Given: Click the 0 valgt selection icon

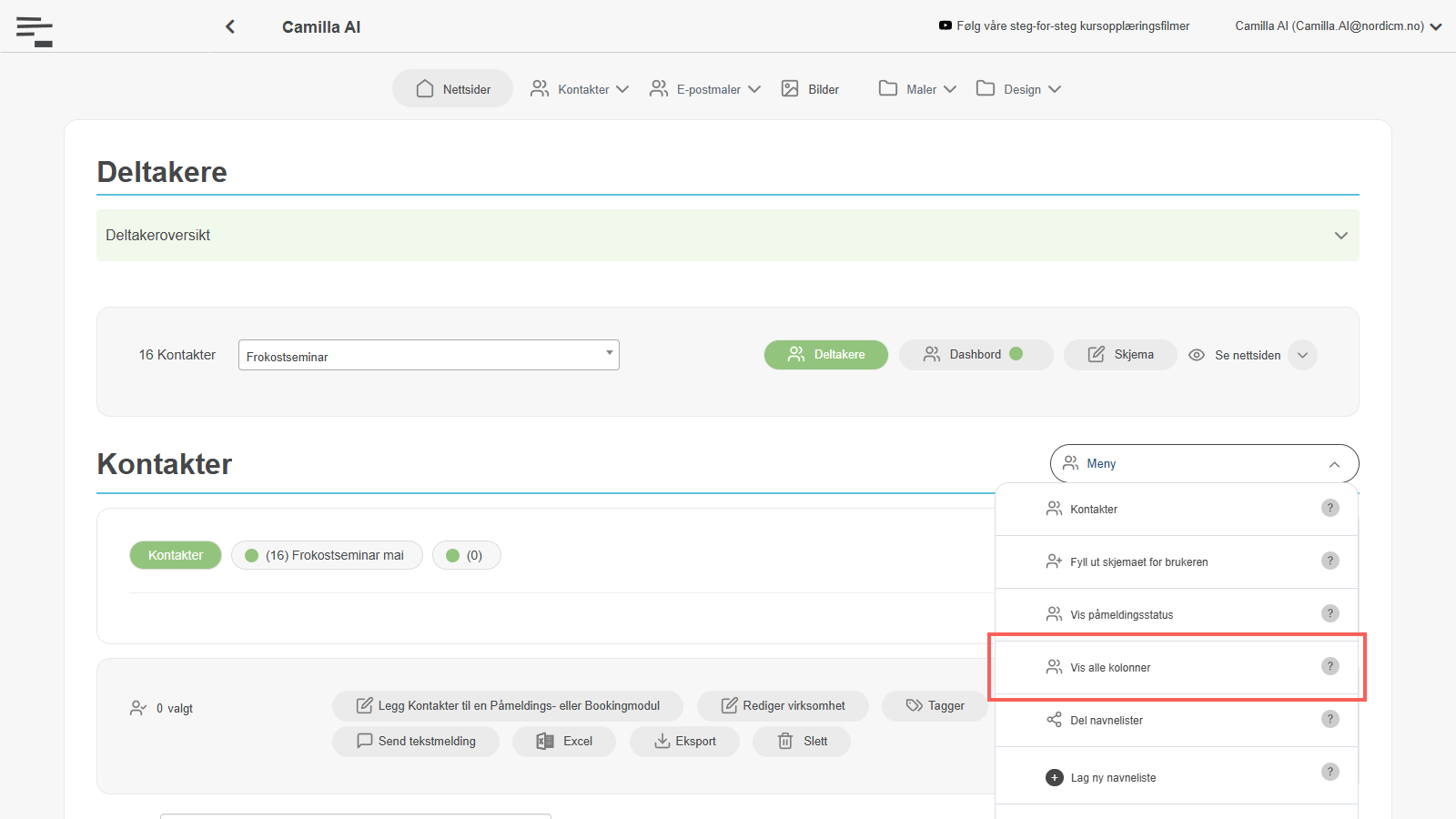Looking at the screenshot, I should pos(138,708).
